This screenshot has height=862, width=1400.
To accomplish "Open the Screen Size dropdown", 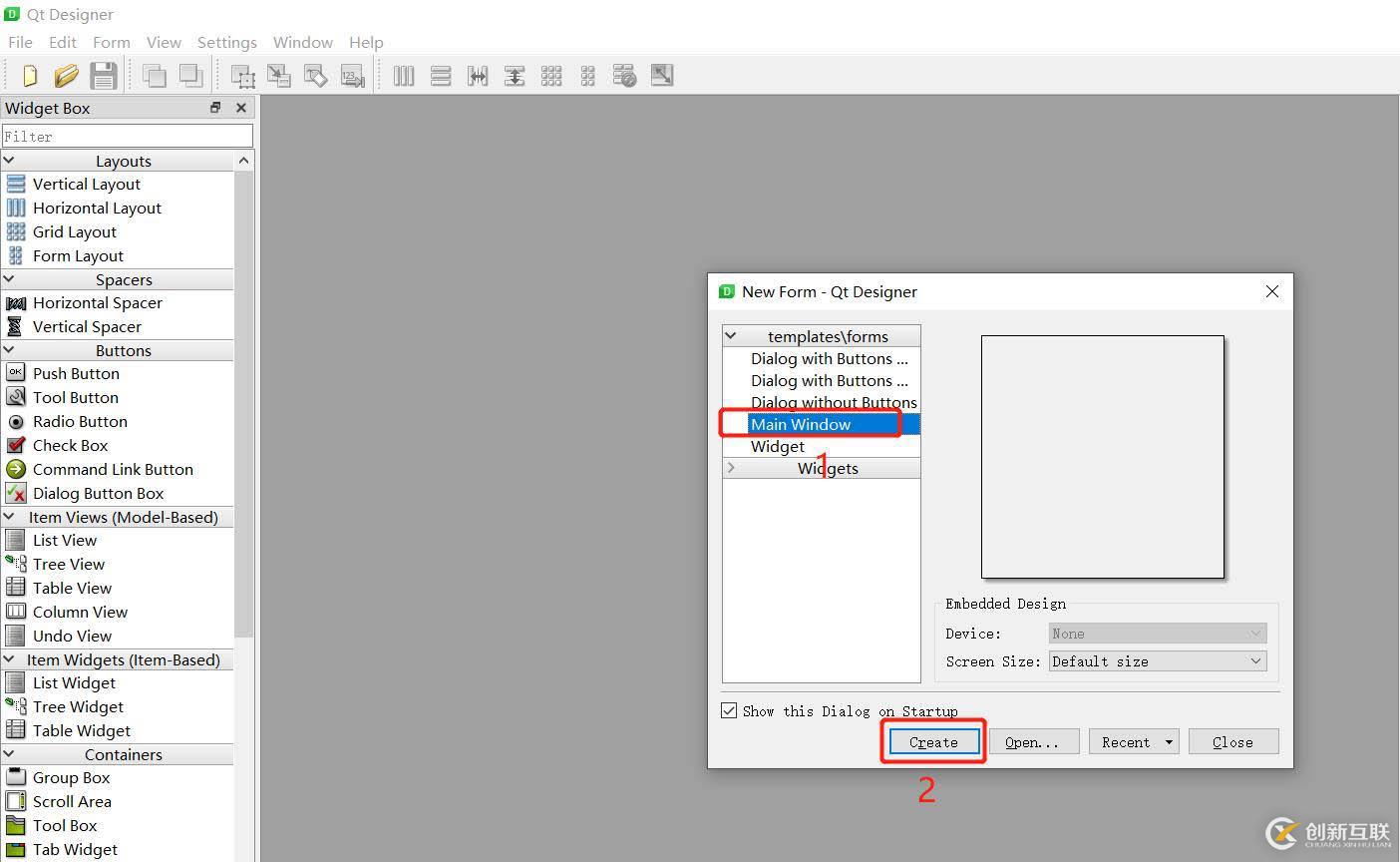I will [x=1158, y=661].
